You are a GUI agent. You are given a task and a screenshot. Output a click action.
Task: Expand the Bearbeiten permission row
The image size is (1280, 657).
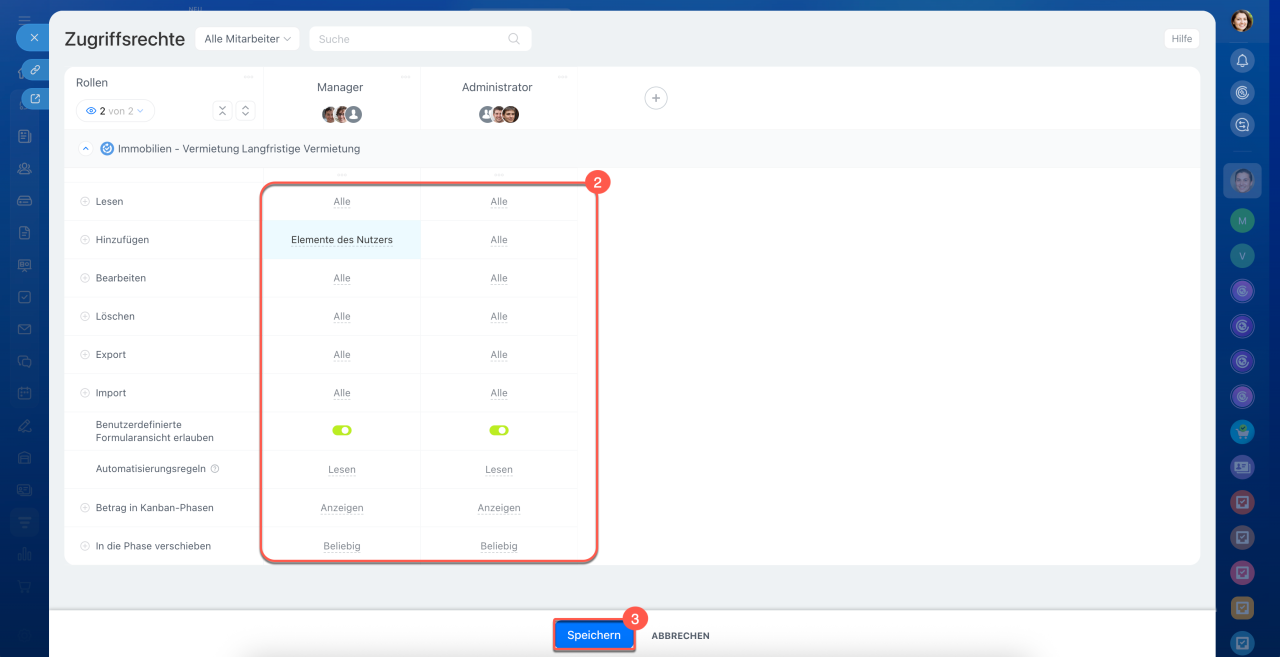click(85, 278)
